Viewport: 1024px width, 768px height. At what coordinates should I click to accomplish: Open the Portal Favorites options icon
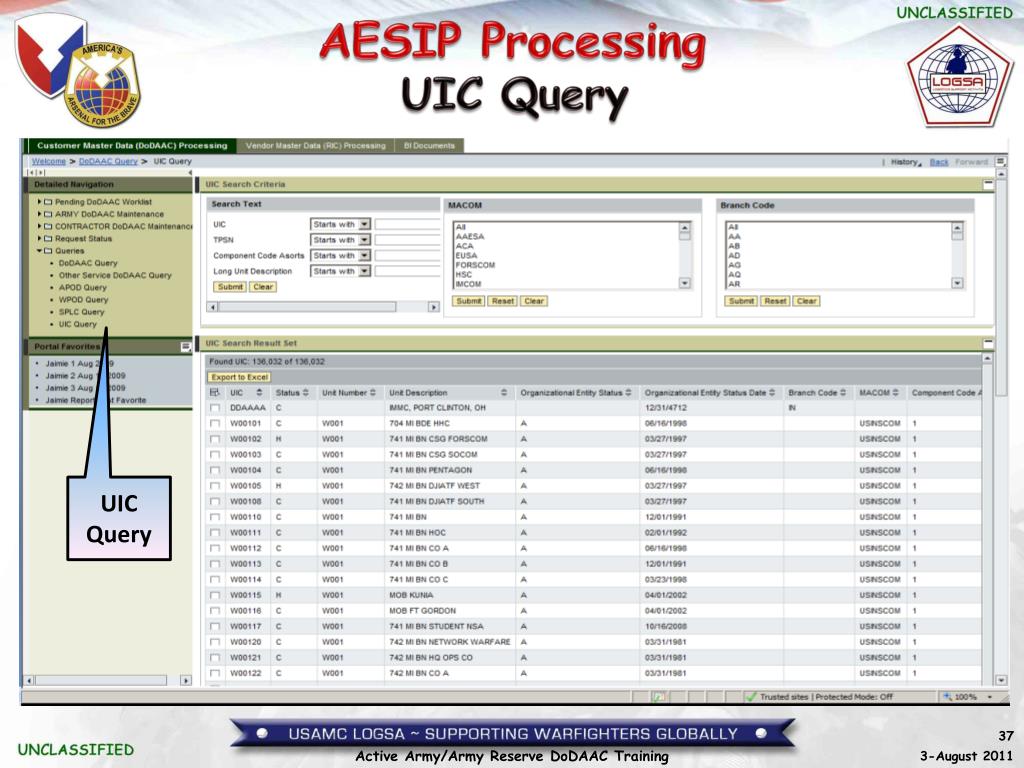click(x=186, y=347)
